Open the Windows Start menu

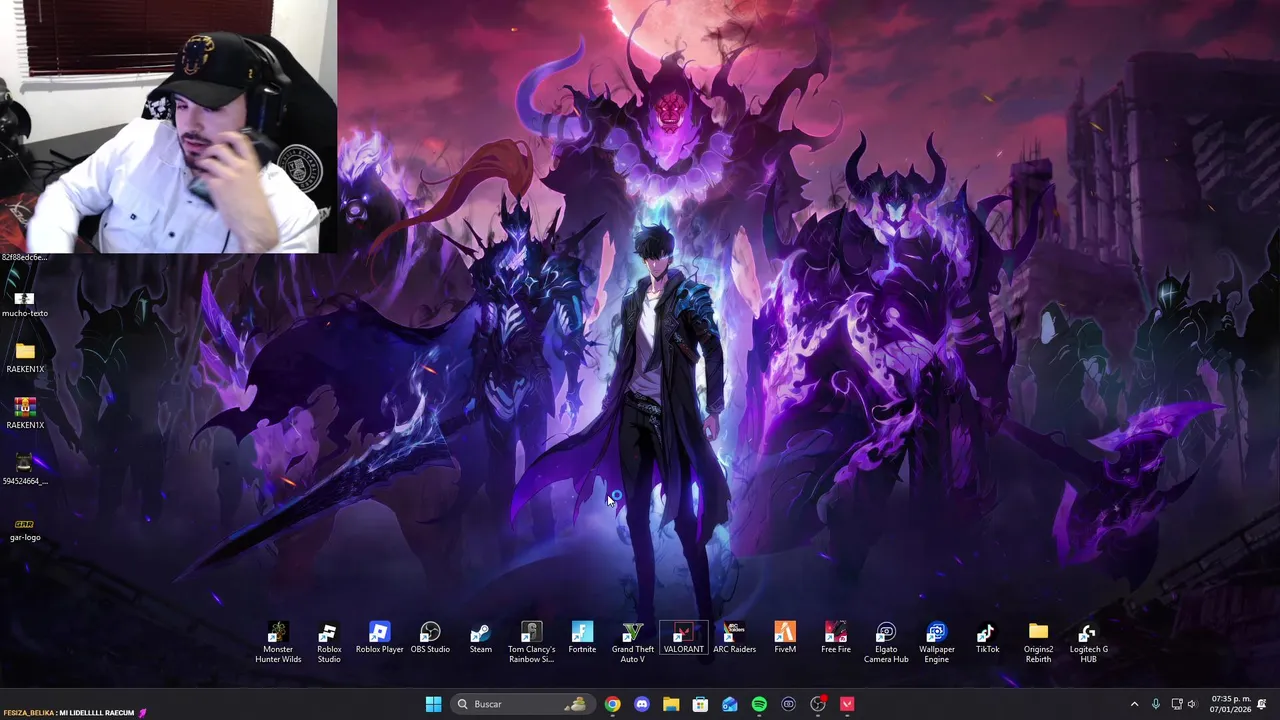click(433, 704)
